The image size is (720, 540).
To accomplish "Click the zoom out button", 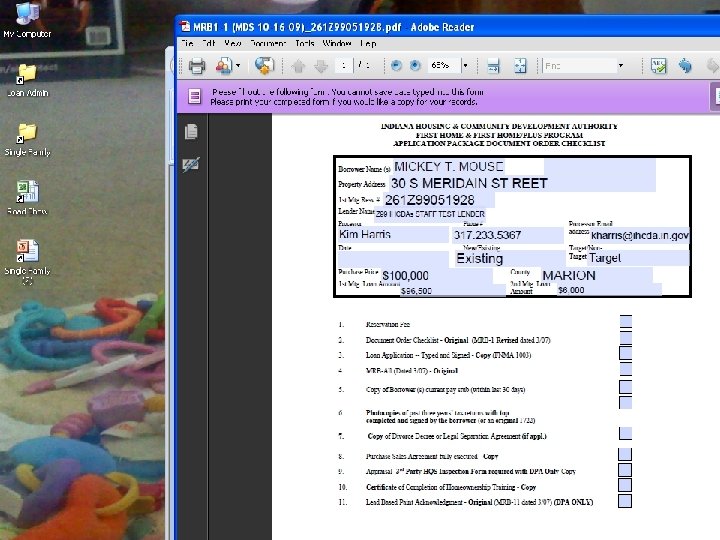I will pyautogui.click(x=396, y=66).
